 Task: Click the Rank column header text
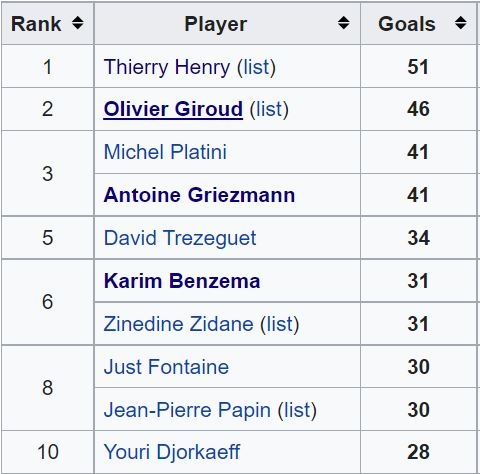(36, 24)
